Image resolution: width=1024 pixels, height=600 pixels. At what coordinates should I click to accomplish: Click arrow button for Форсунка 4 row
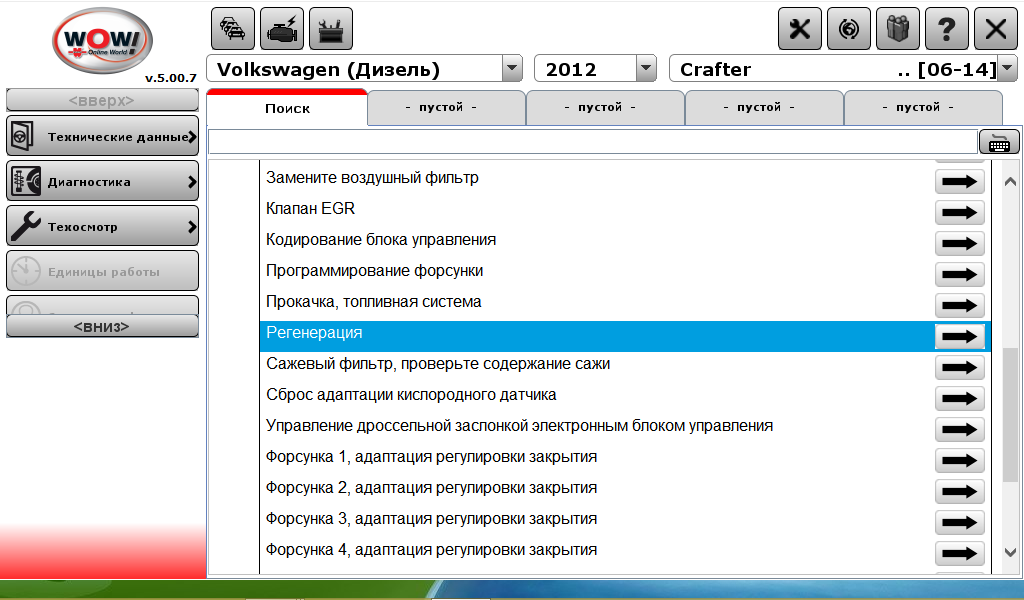(959, 554)
